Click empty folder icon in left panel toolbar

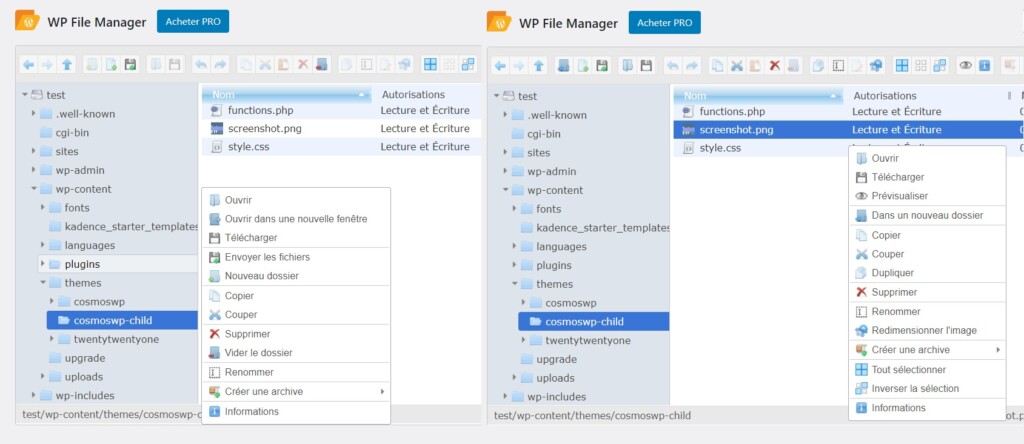321,65
